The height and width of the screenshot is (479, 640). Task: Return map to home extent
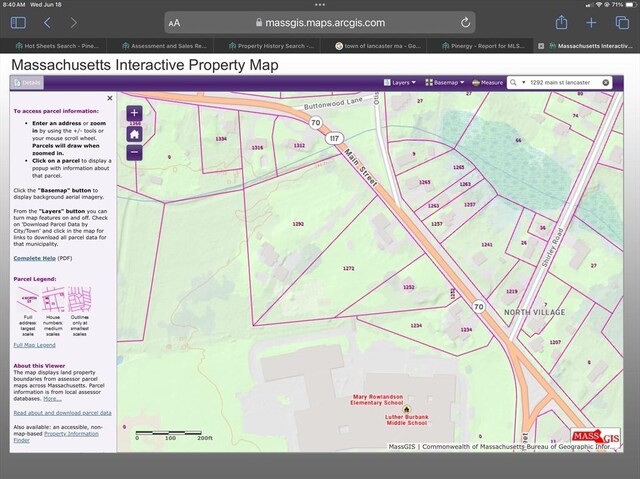click(x=134, y=134)
